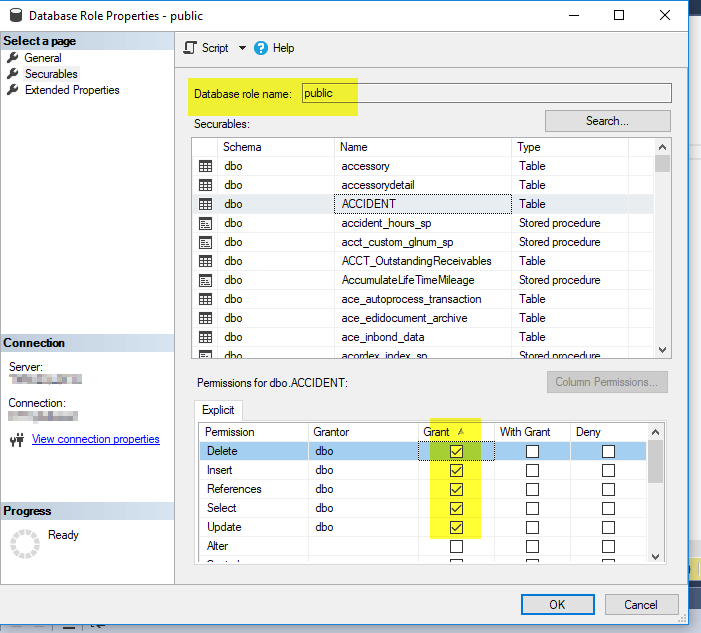Click the Extended Properties wrench icon
The width and height of the screenshot is (701, 633).
click(x=13, y=90)
